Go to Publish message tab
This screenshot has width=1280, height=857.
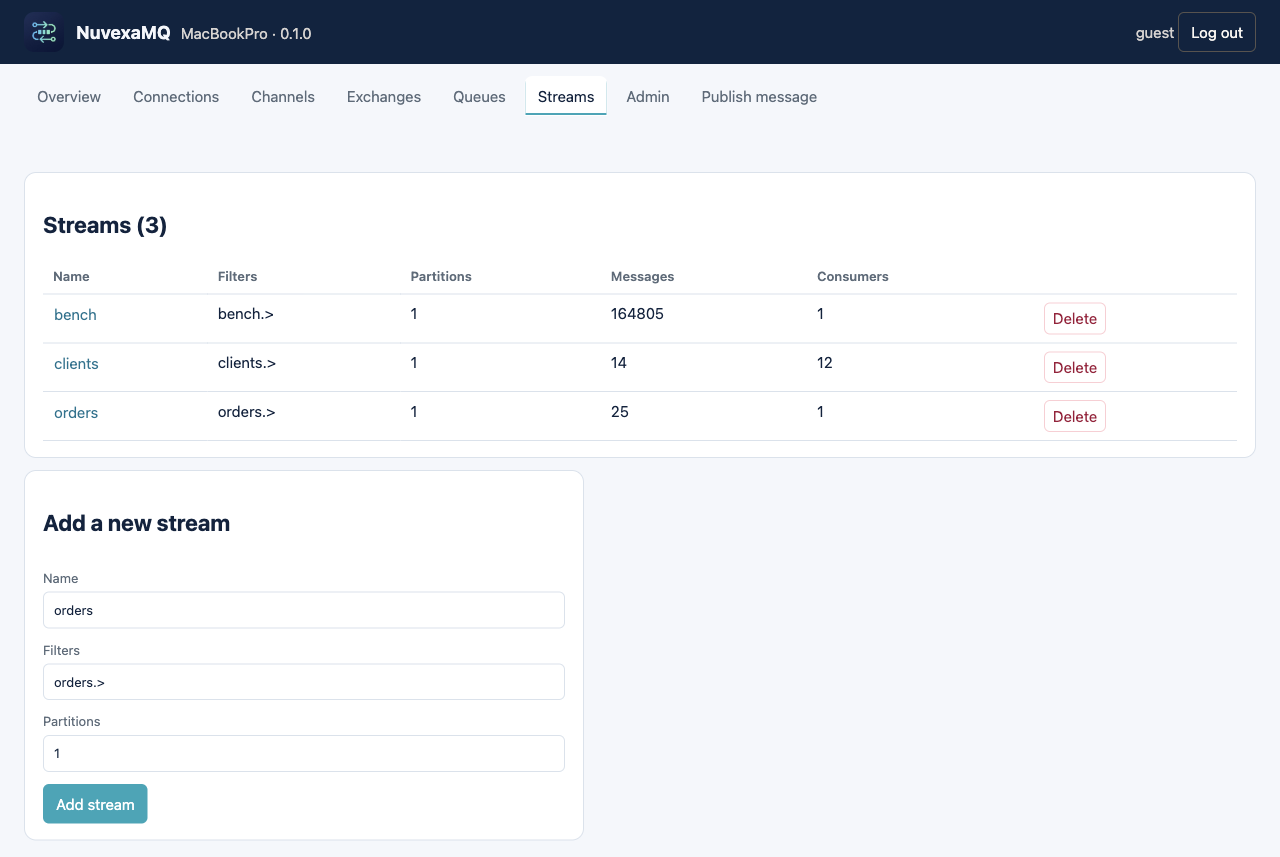point(759,97)
